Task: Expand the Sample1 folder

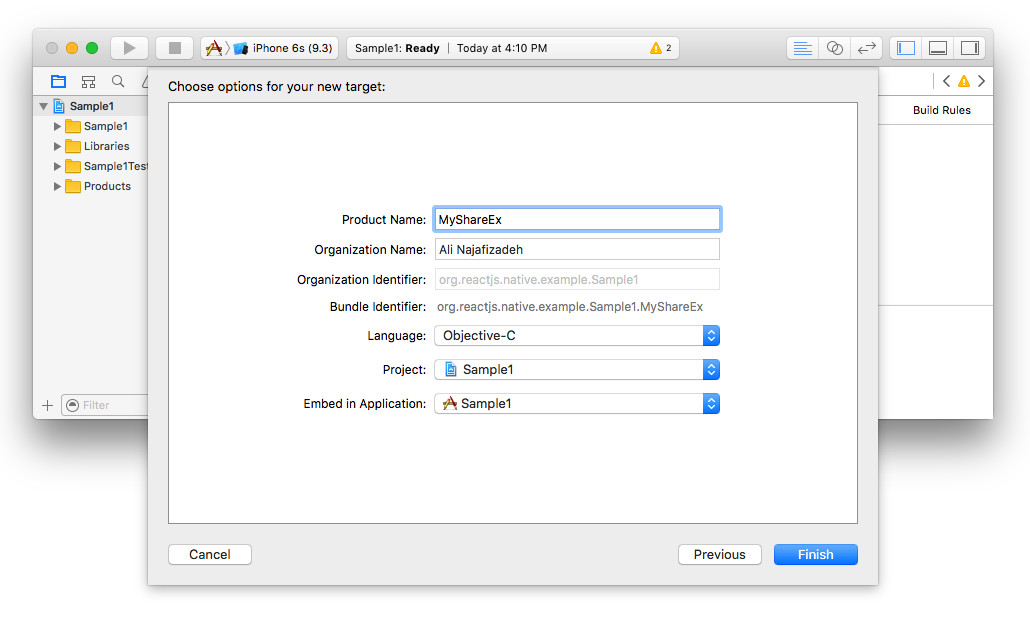Action: click(57, 126)
